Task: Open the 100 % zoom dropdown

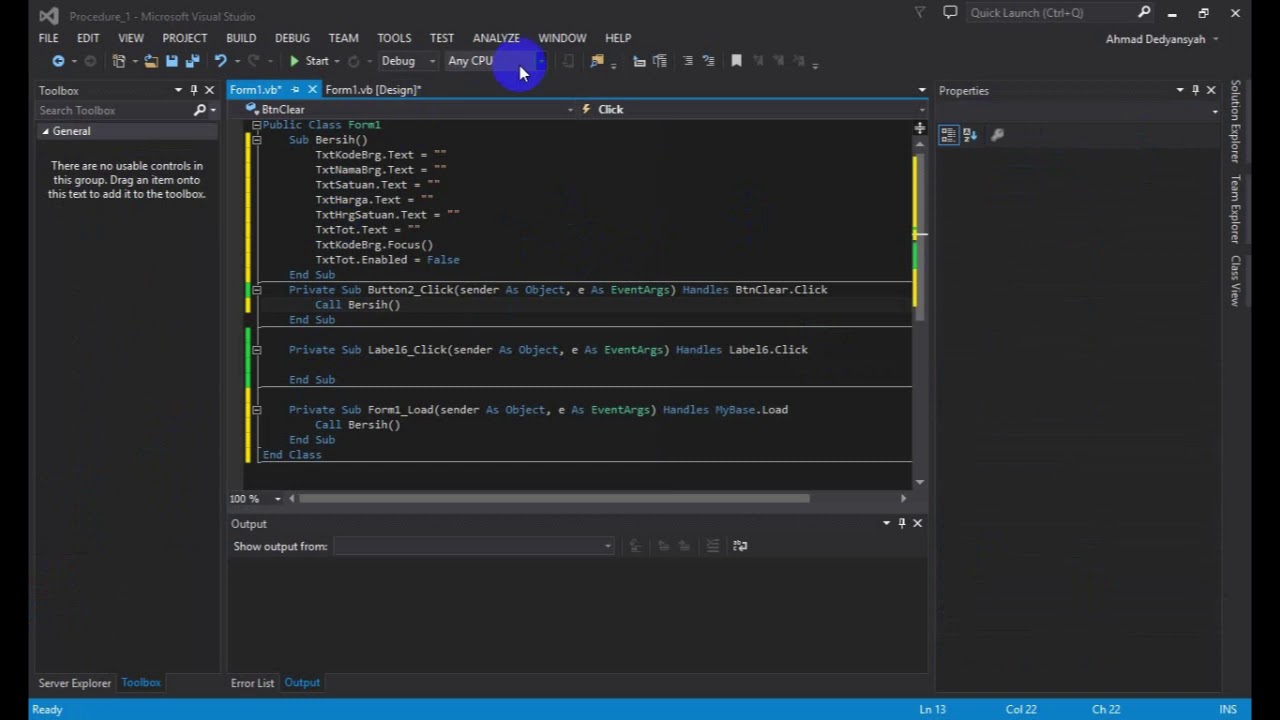Action: (278, 499)
